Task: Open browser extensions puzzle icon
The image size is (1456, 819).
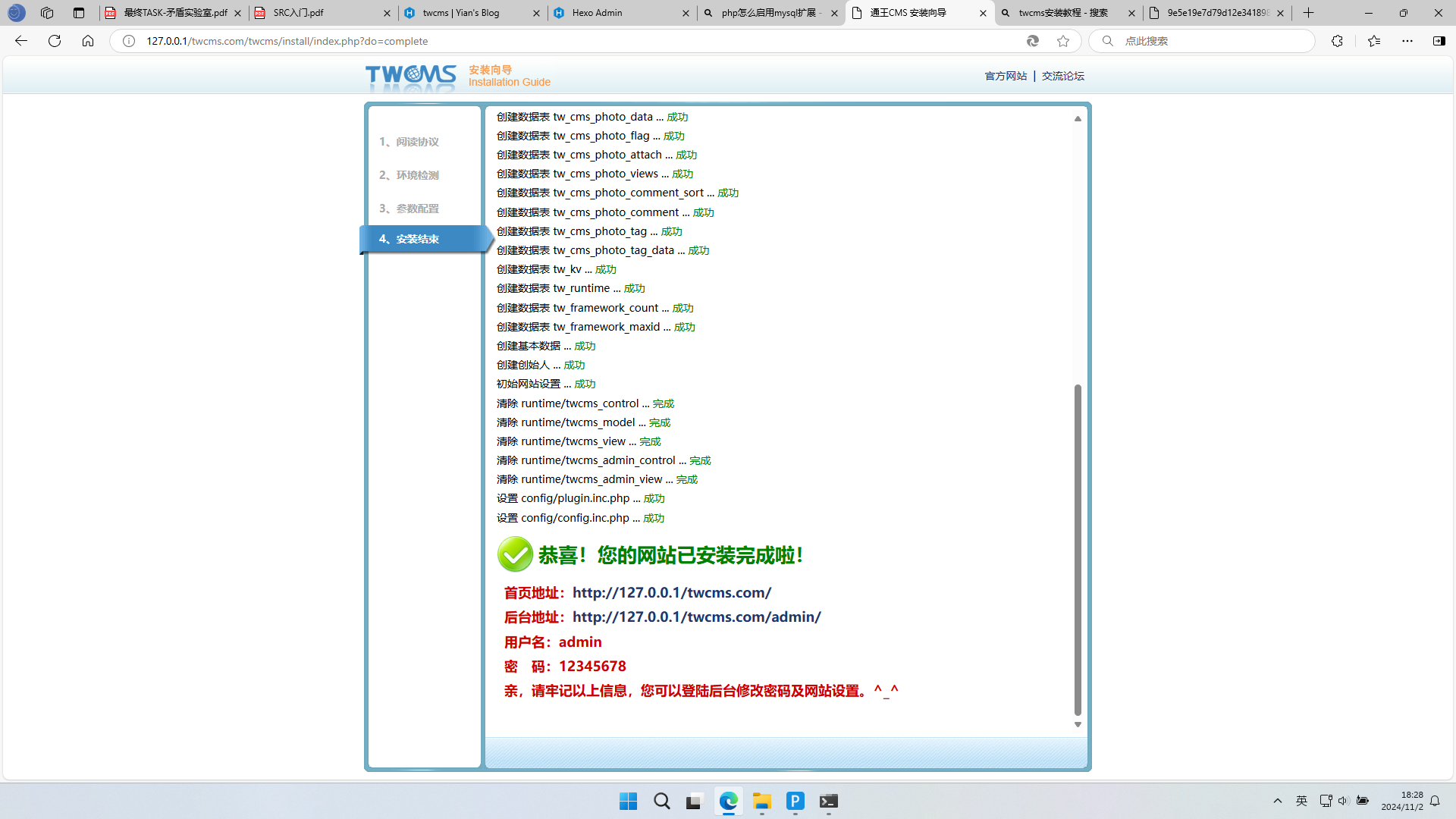Action: coord(1337,41)
